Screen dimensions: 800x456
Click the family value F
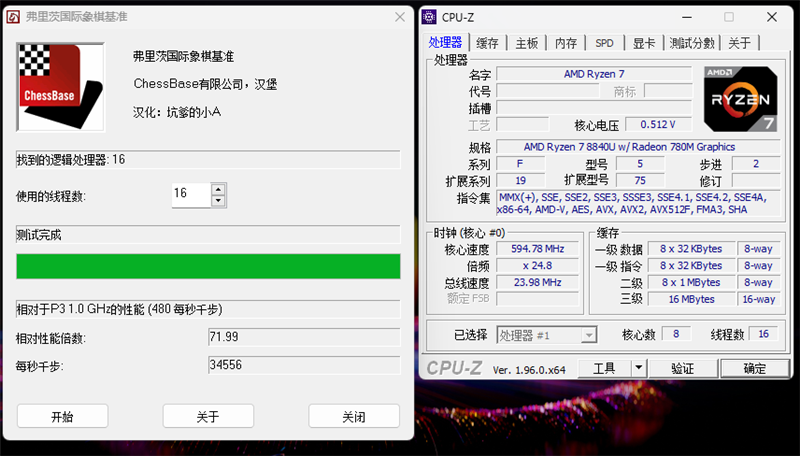point(520,164)
